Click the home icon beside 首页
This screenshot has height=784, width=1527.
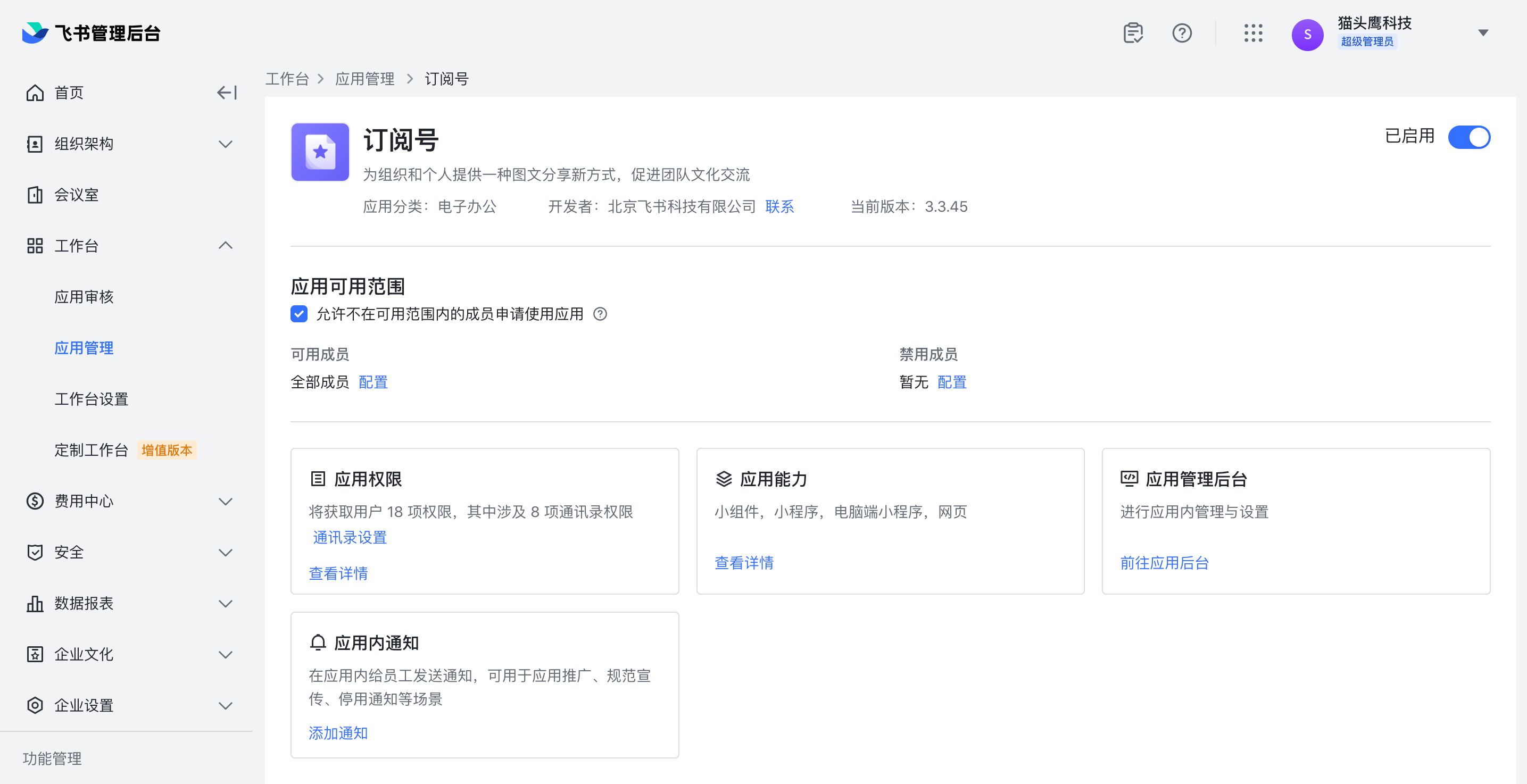click(x=35, y=93)
